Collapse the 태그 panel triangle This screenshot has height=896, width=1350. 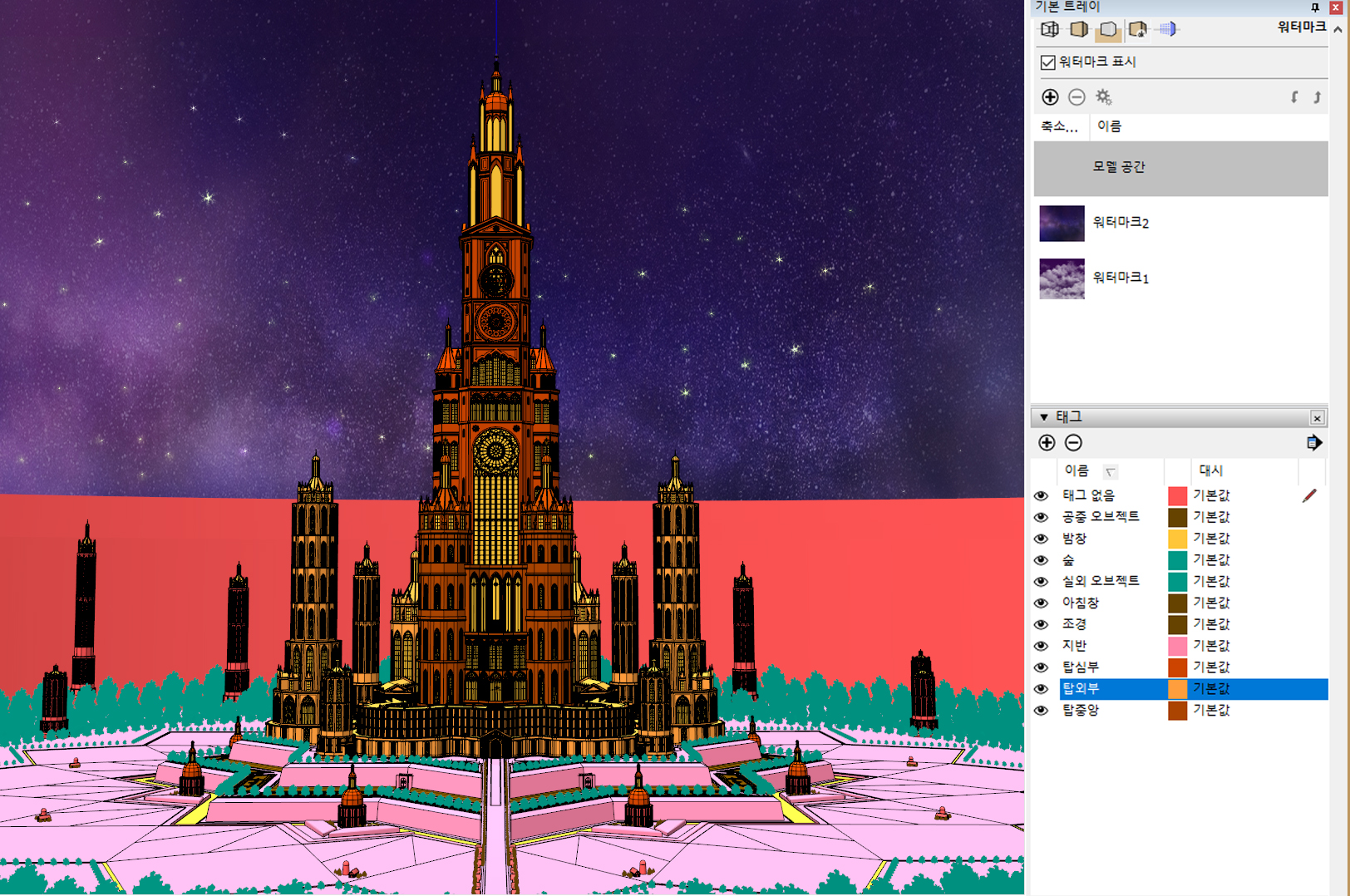(1044, 417)
